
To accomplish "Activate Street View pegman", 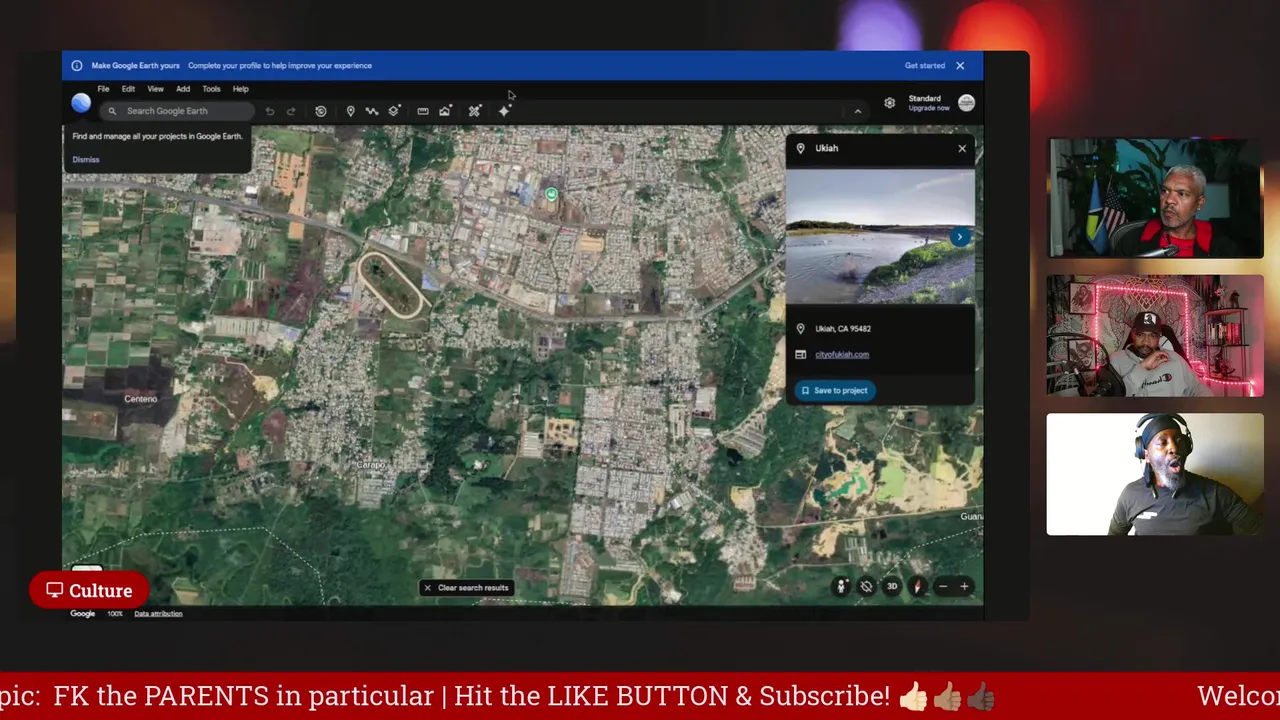I will (842, 587).
